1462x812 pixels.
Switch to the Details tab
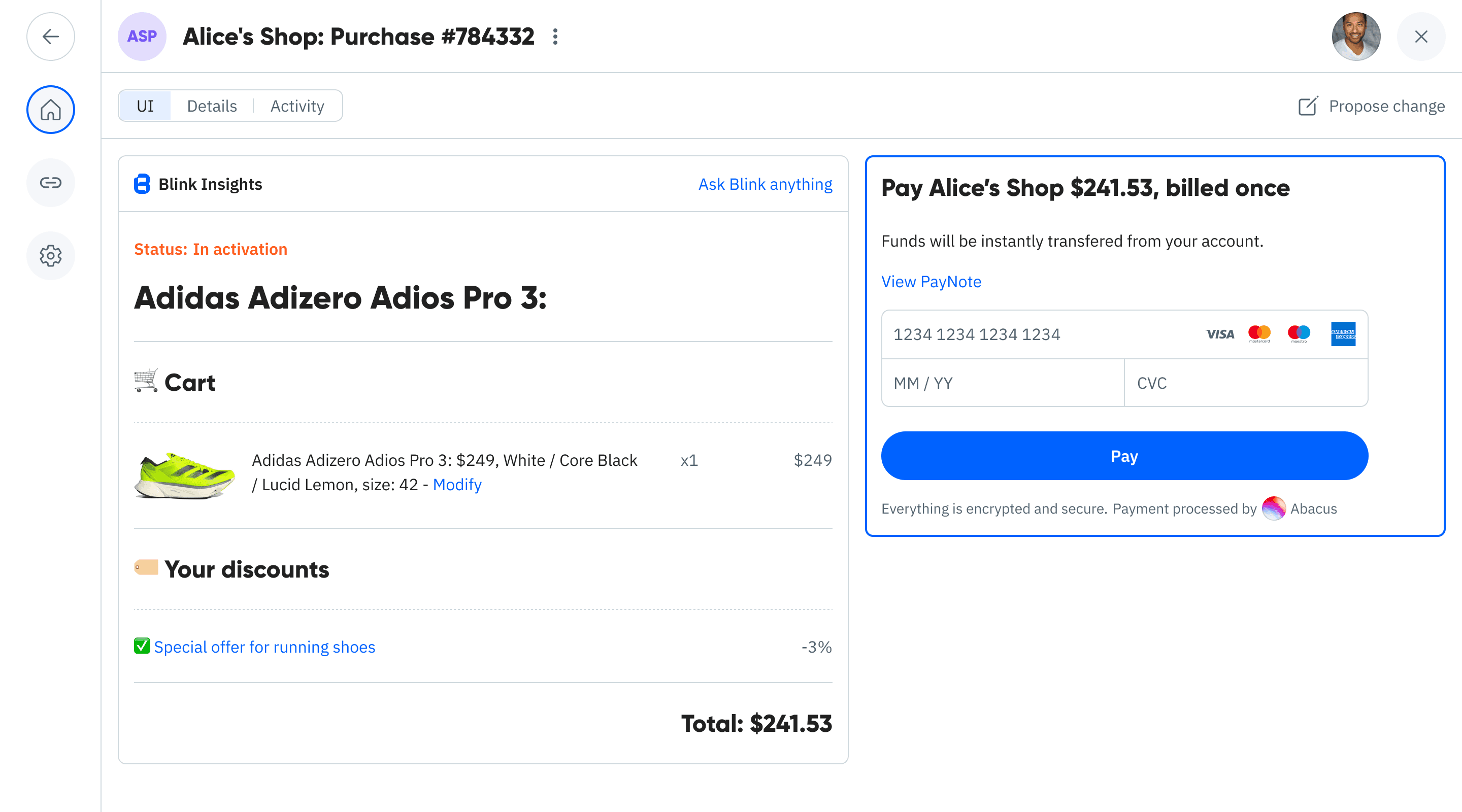coord(212,106)
